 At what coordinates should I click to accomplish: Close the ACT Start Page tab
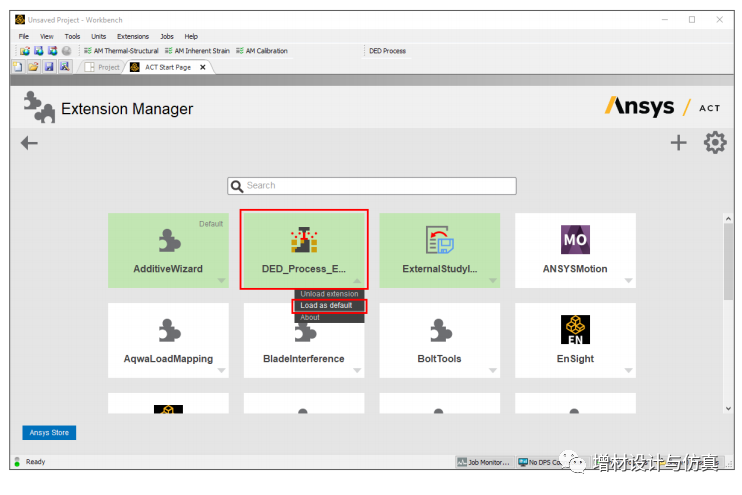coord(203,67)
